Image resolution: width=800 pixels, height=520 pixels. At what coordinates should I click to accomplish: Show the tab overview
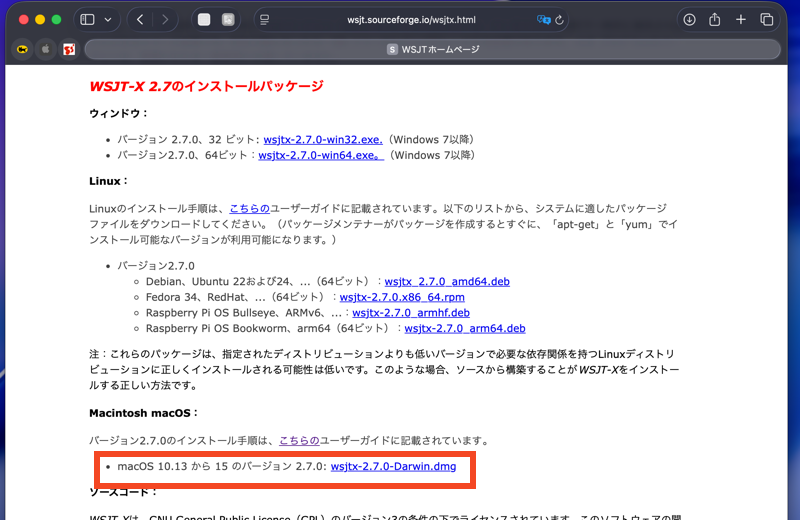coord(767,19)
